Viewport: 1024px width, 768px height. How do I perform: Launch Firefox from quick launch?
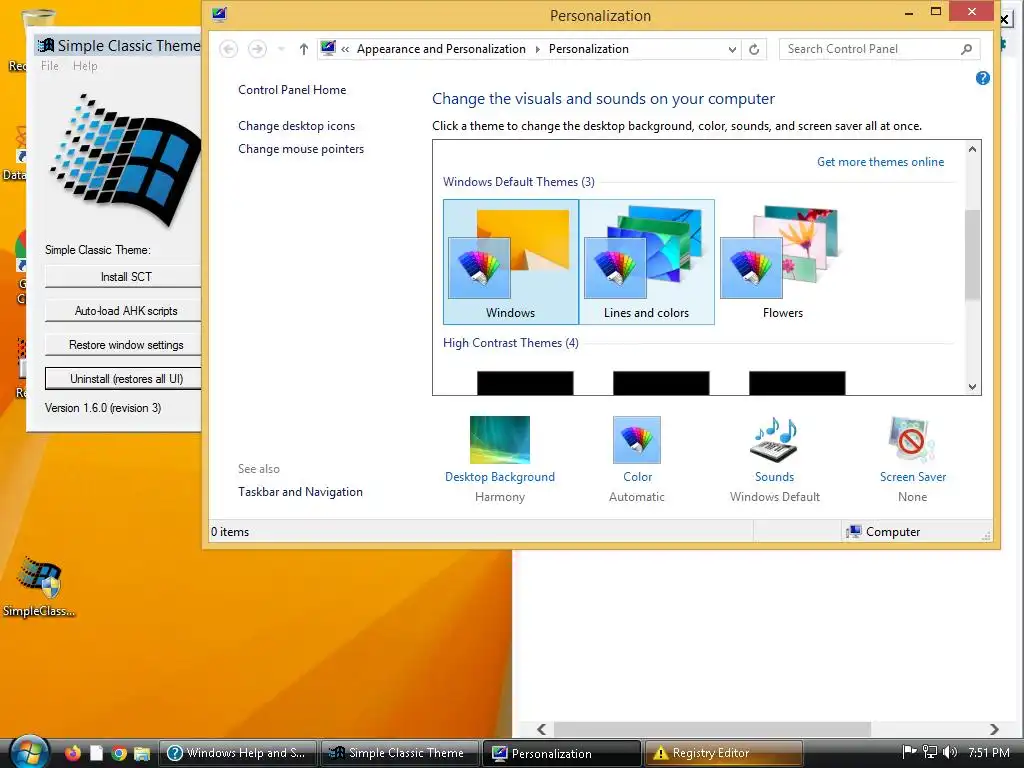point(72,753)
